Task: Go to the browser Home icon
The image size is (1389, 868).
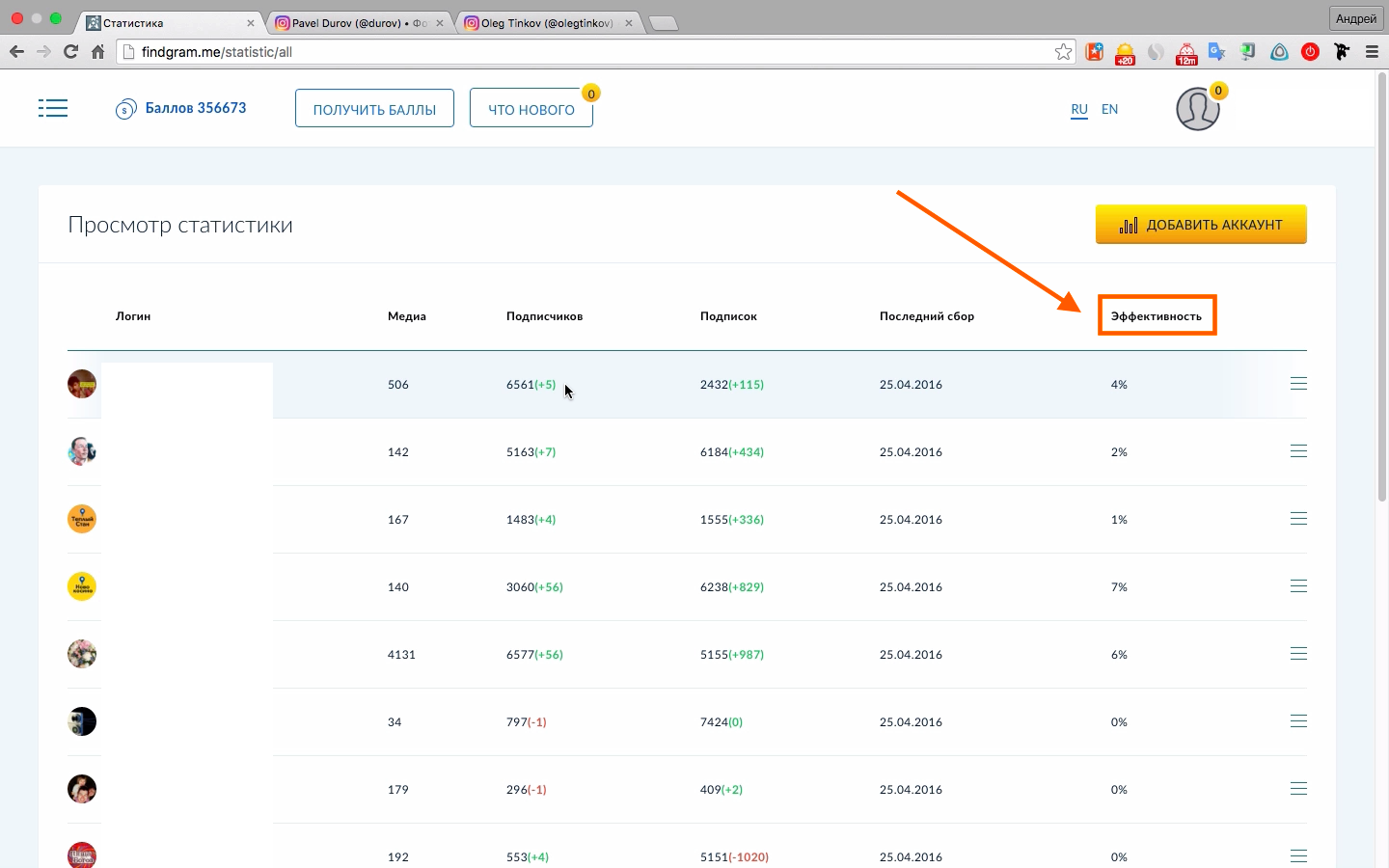Action: coord(97,52)
